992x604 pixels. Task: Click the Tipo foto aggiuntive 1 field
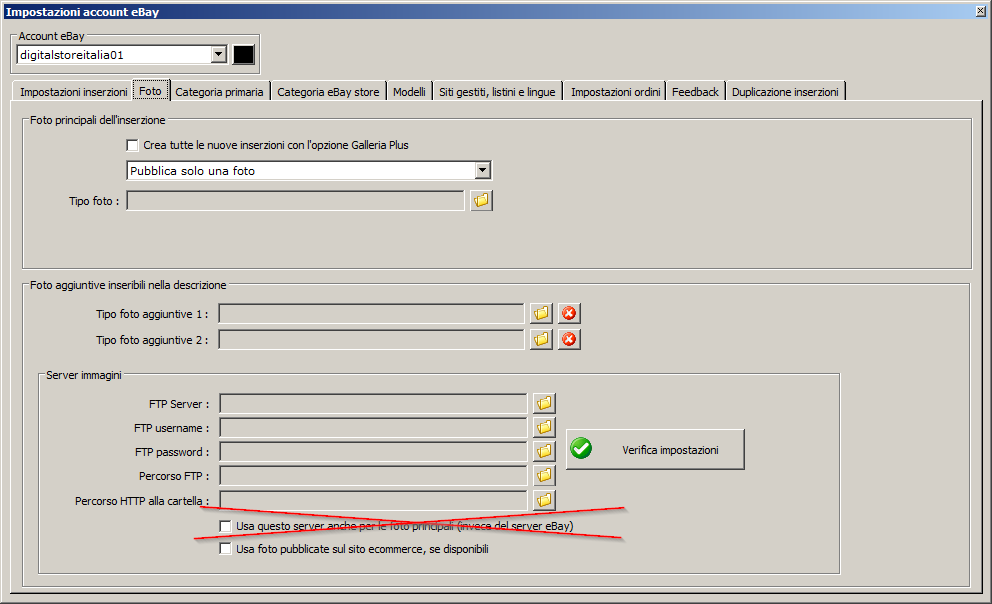point(371,314)
